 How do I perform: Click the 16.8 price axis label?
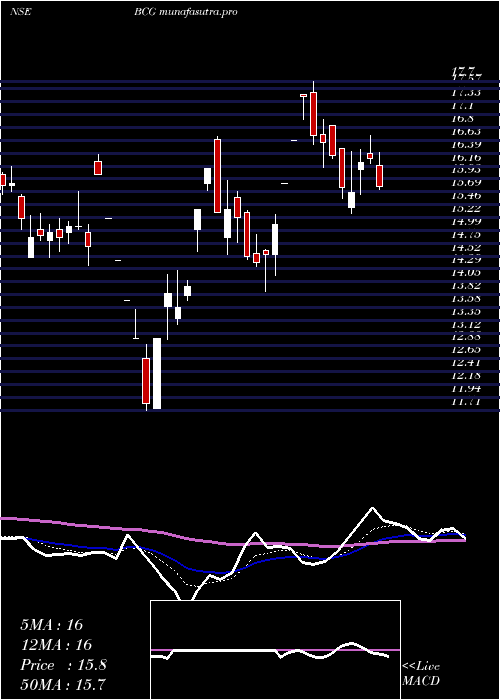click(x=462, y=119)
